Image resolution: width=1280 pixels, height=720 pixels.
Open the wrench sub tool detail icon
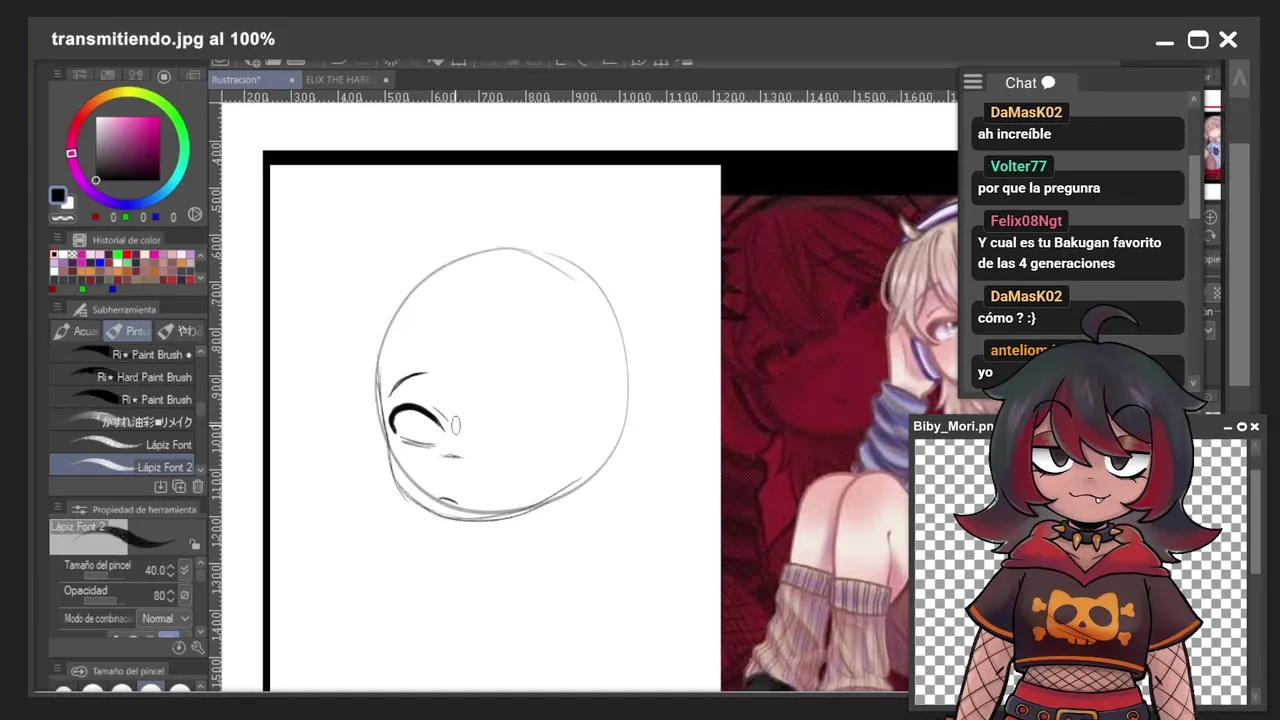[197, 647]
